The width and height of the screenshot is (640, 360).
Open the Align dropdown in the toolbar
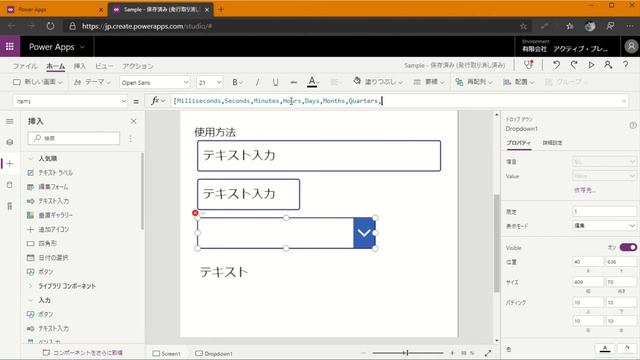pos(518,82)
